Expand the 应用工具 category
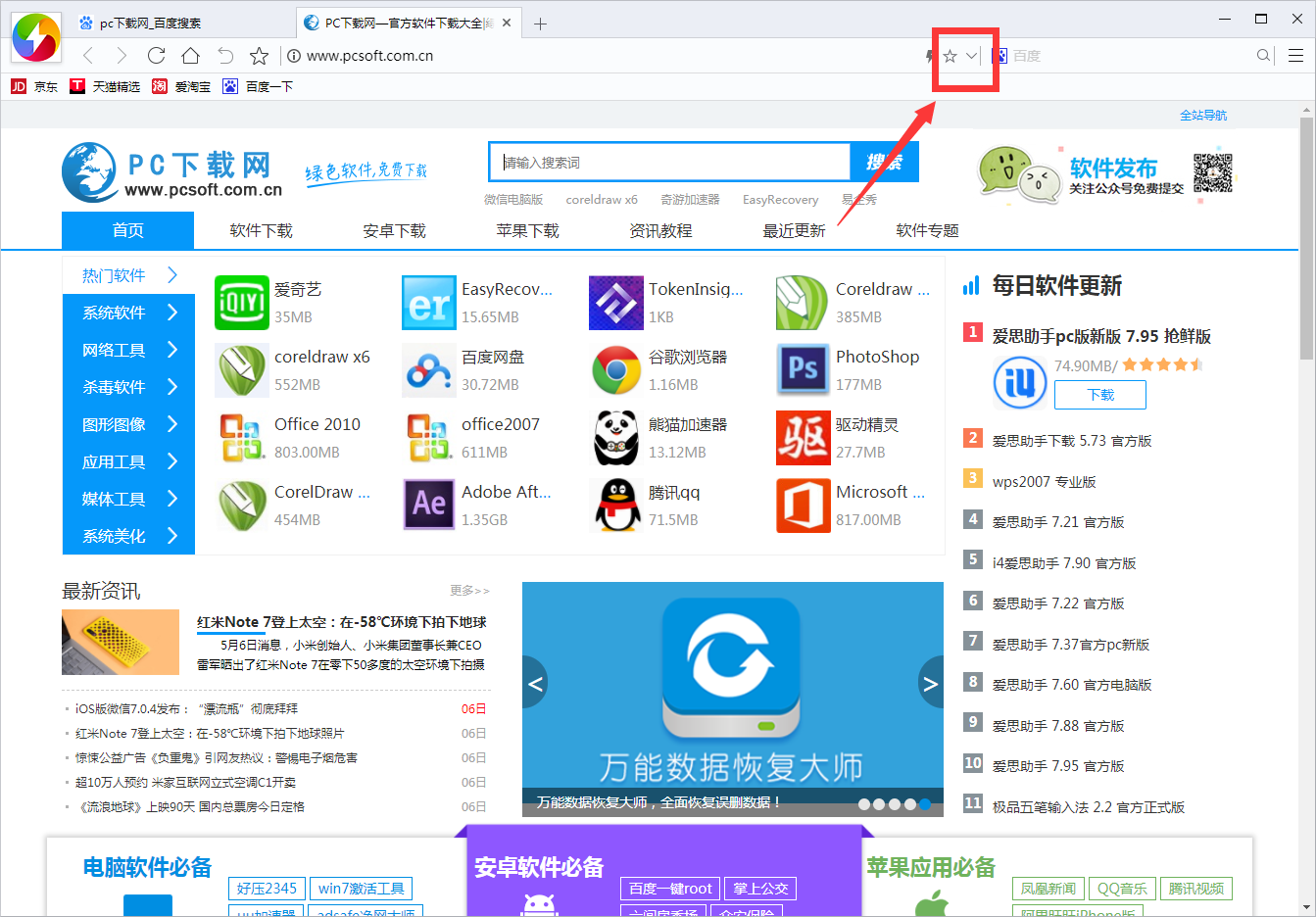 point(128,461)
